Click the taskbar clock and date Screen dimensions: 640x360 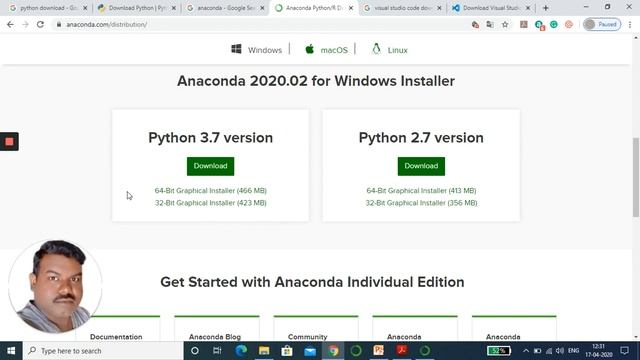click(x=598, y=351)
